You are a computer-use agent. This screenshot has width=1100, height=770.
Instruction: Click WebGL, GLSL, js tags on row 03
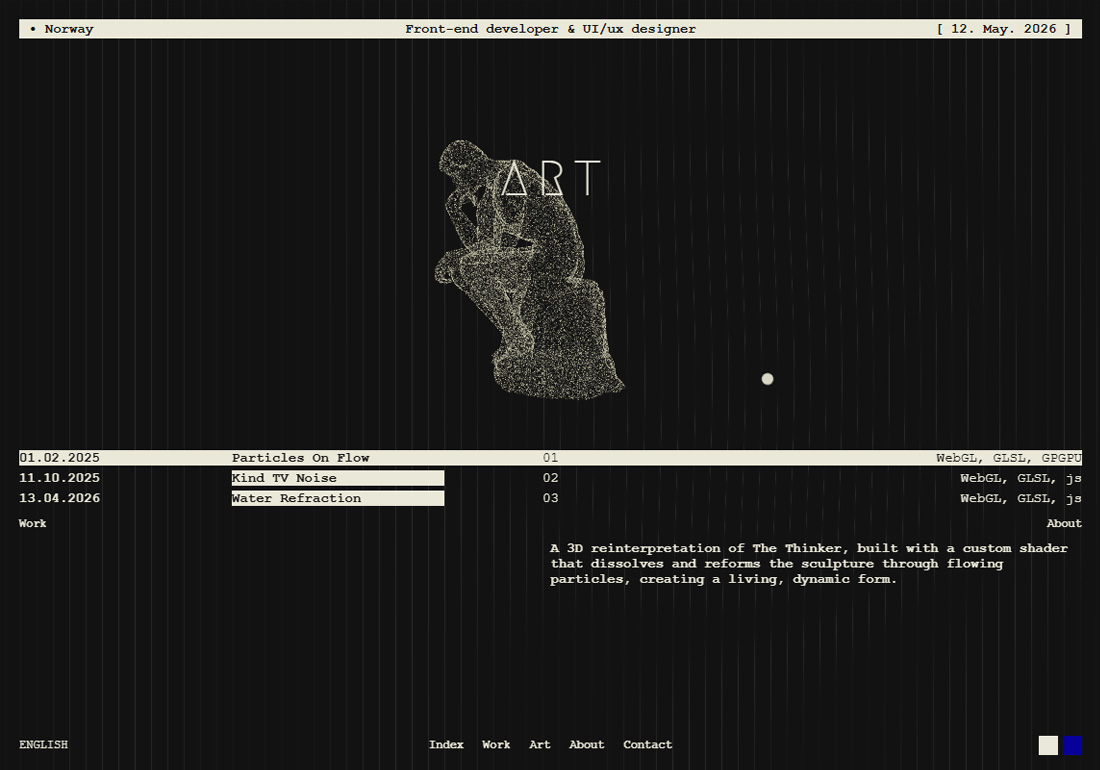(1021, 499)
